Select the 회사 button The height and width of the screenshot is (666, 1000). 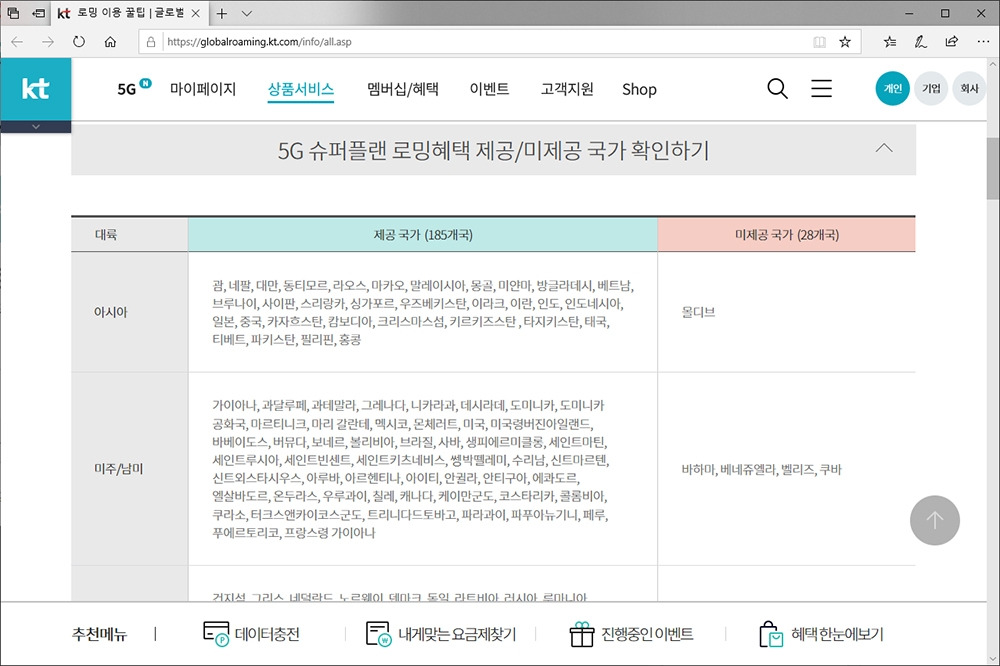[969, 89]
